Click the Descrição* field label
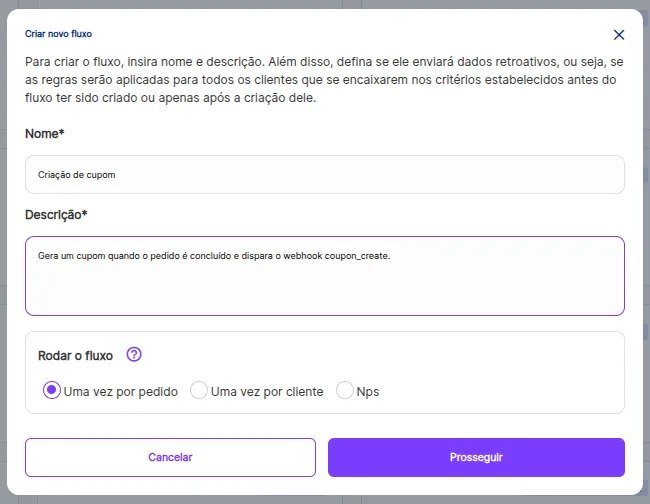Viewport: 650px width, 504px height. pos(56,215)
